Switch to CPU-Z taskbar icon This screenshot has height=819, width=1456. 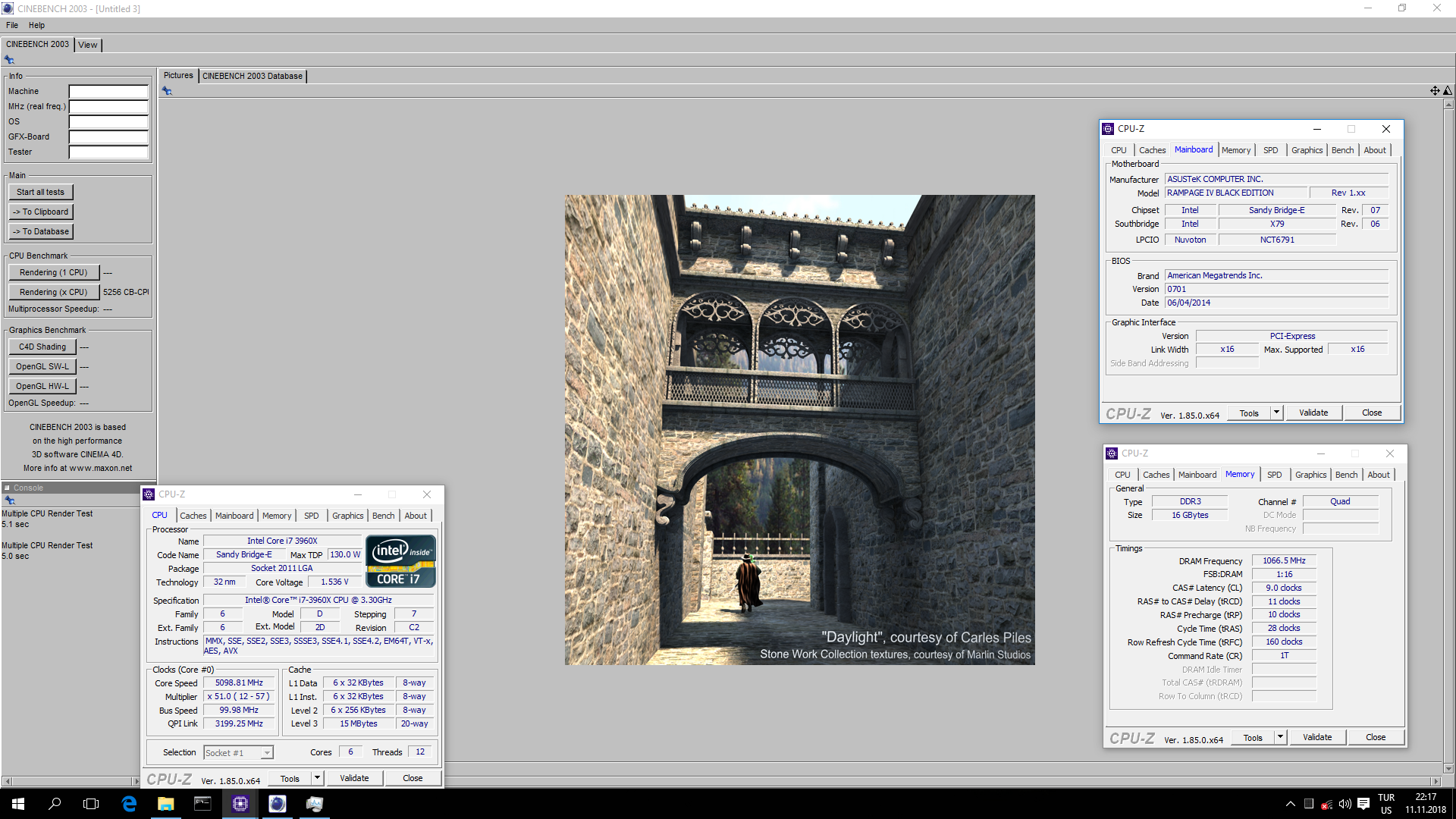(x=240, y=804)
